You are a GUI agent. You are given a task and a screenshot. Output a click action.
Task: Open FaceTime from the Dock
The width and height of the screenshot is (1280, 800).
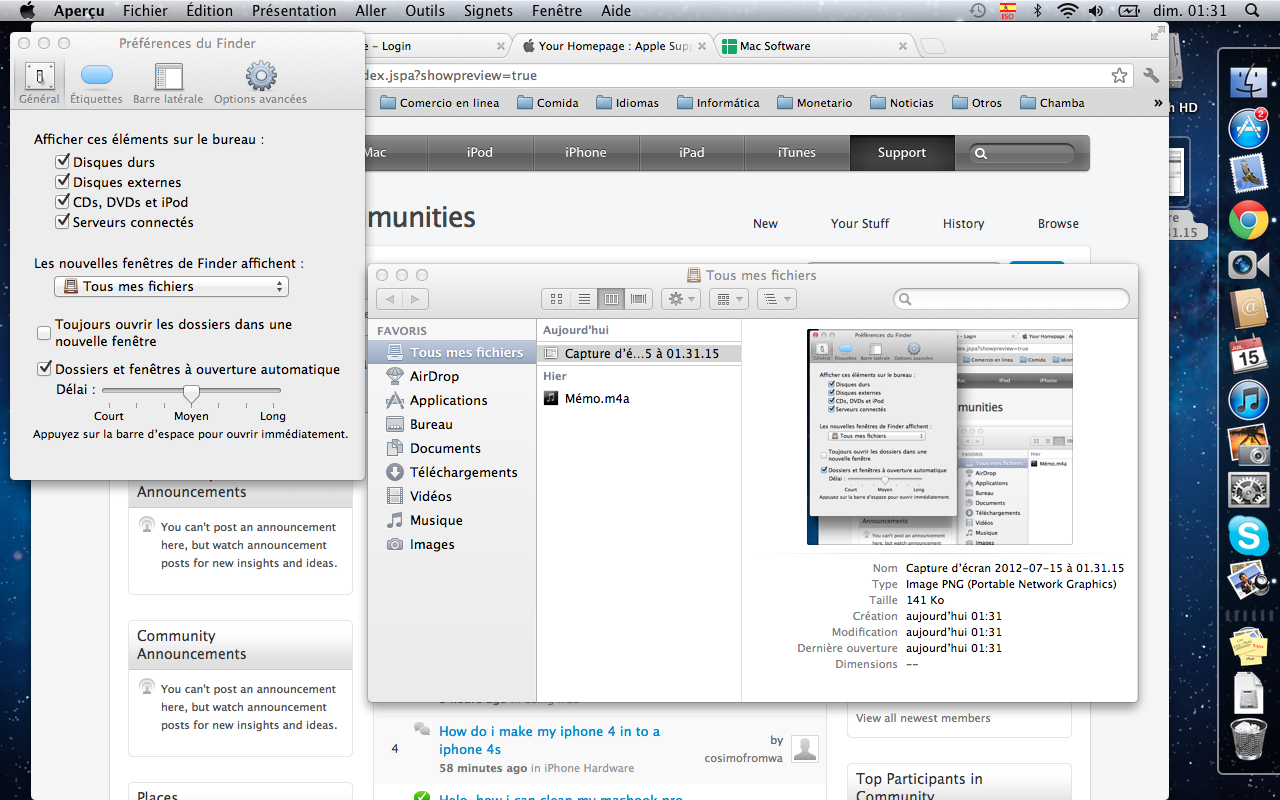click(x=1249, y=265)
